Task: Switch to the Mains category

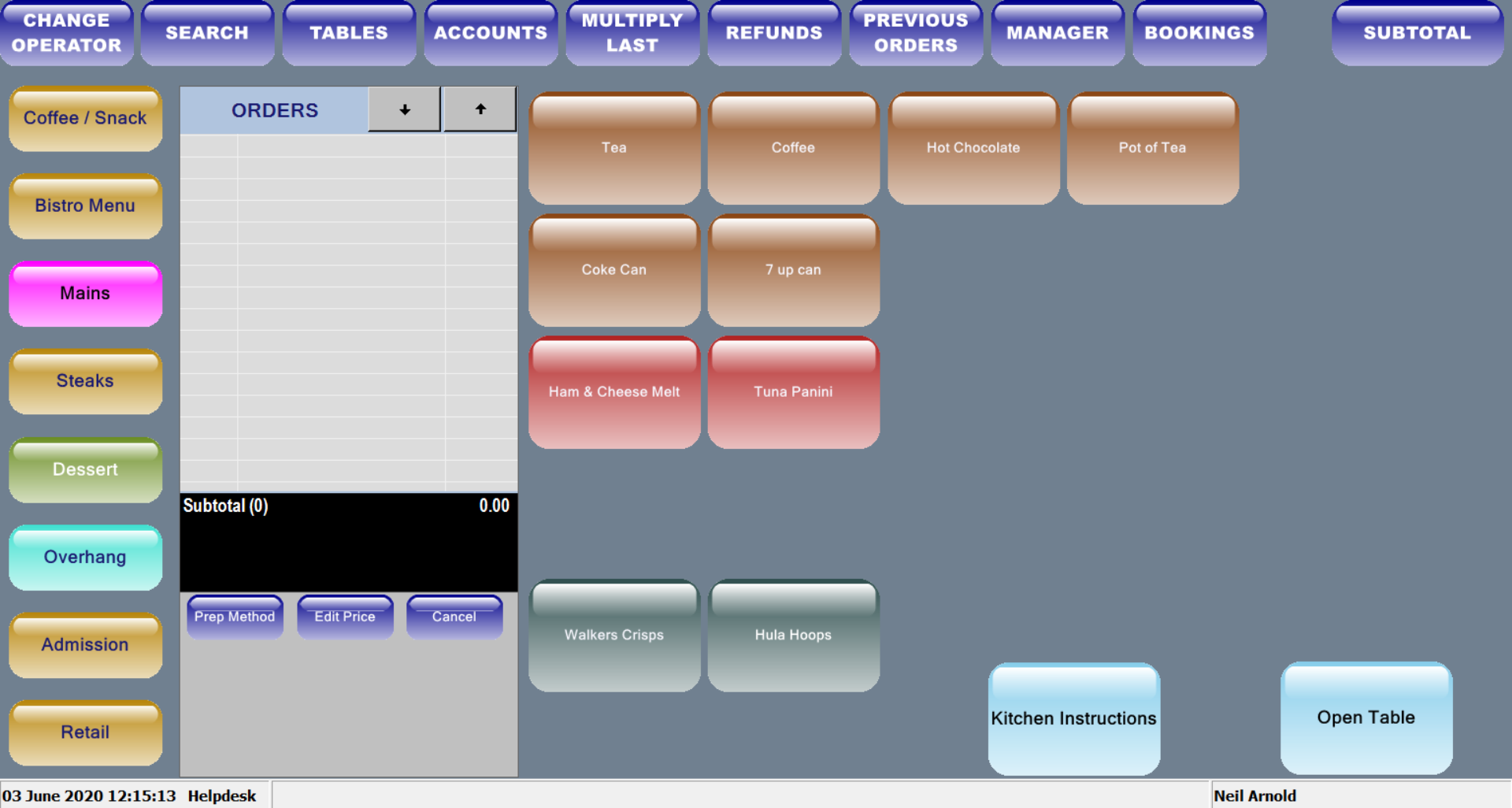Action: (85, 294)
